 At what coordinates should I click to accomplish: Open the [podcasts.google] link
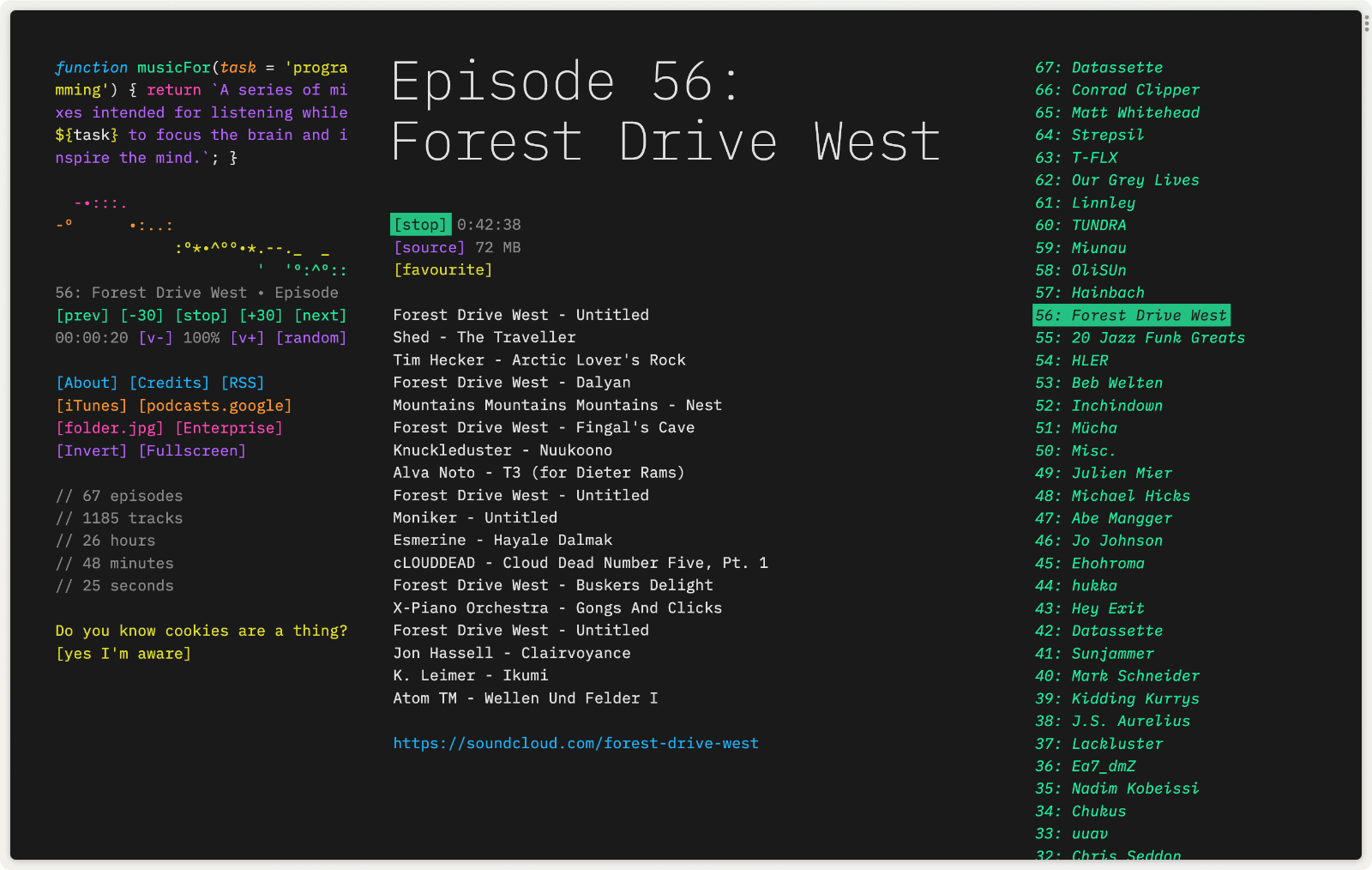click(215, 406)
